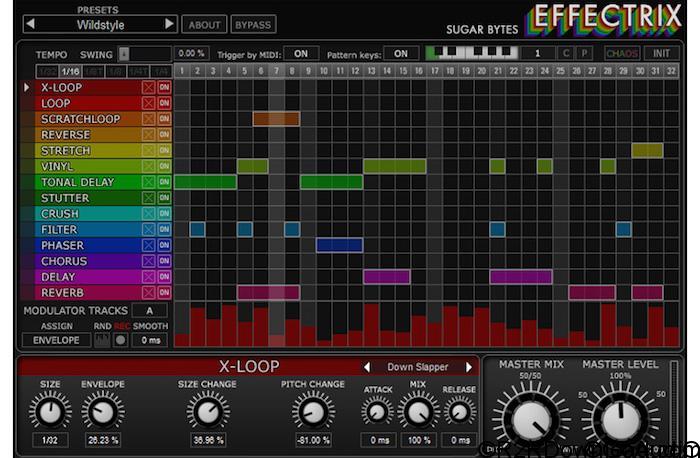Toggle the FILTER track ON switch

(164, 229)
